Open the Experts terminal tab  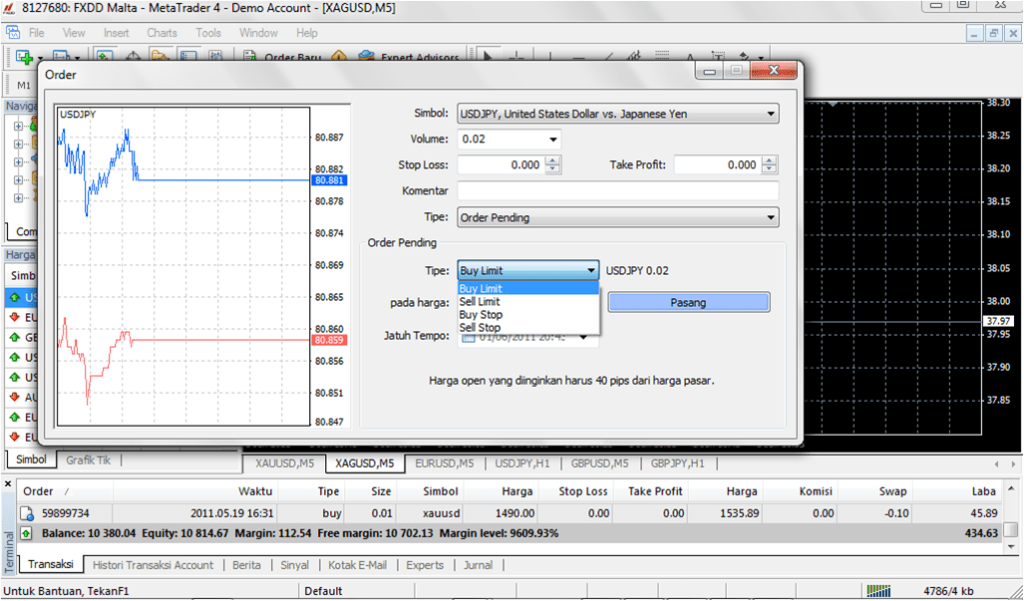(x=424, y=565)
